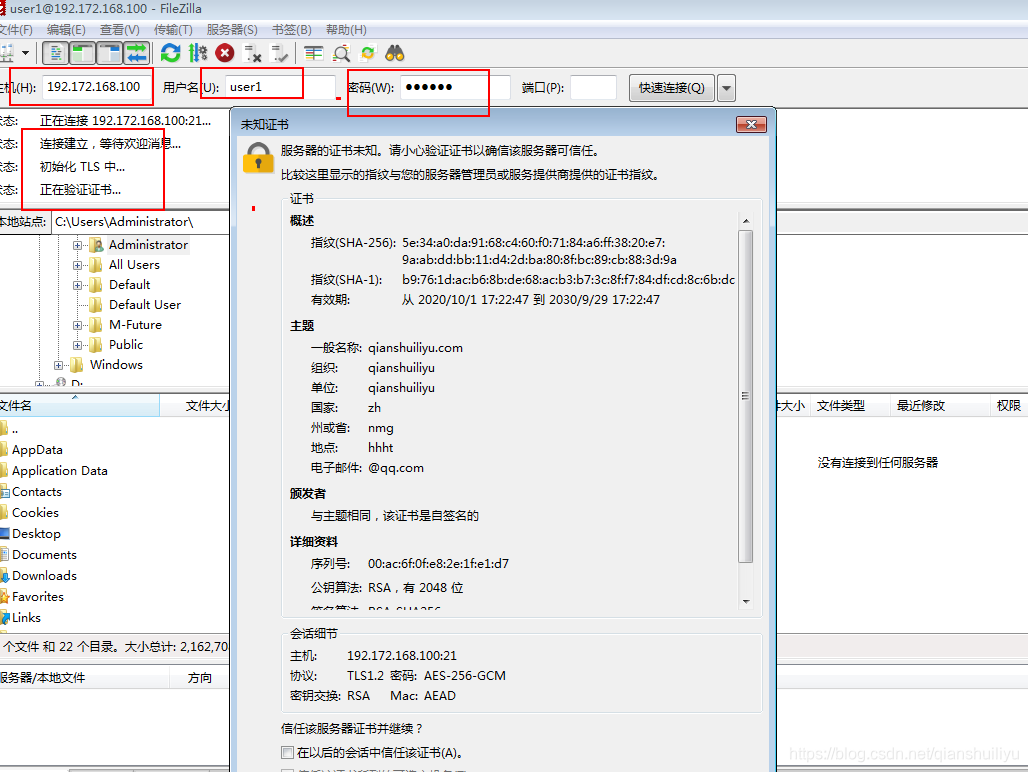Click the 端口(P) port input field
Image resolution: width=1028 pixels, height=772 pixels.
[593, 88]
